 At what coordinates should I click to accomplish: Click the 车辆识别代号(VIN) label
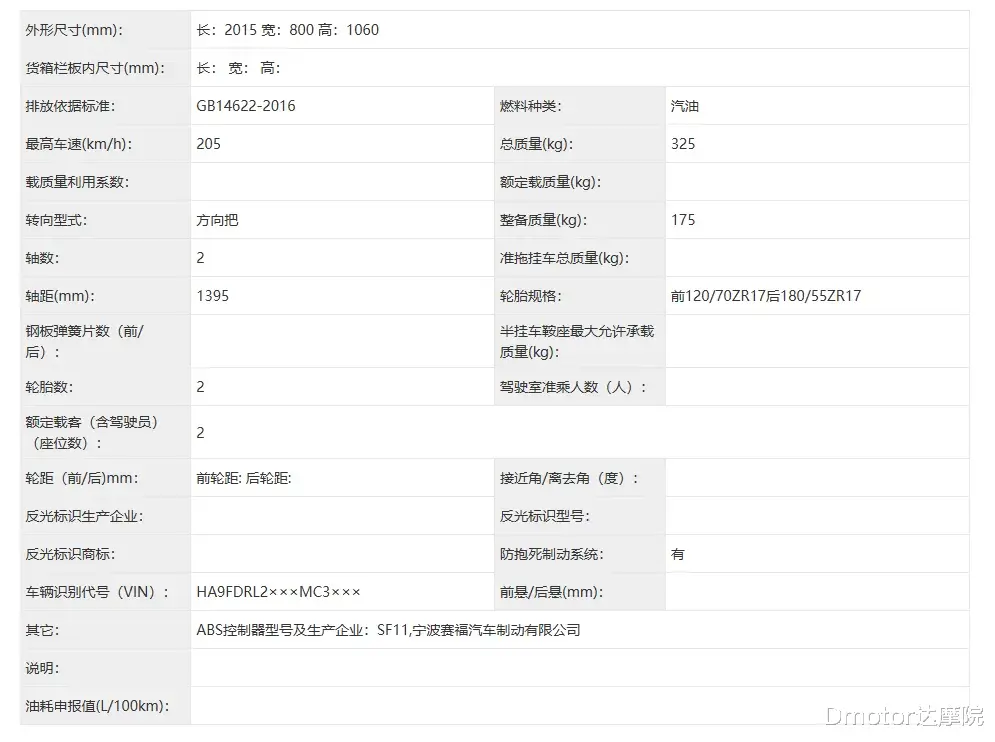(98, 592)
